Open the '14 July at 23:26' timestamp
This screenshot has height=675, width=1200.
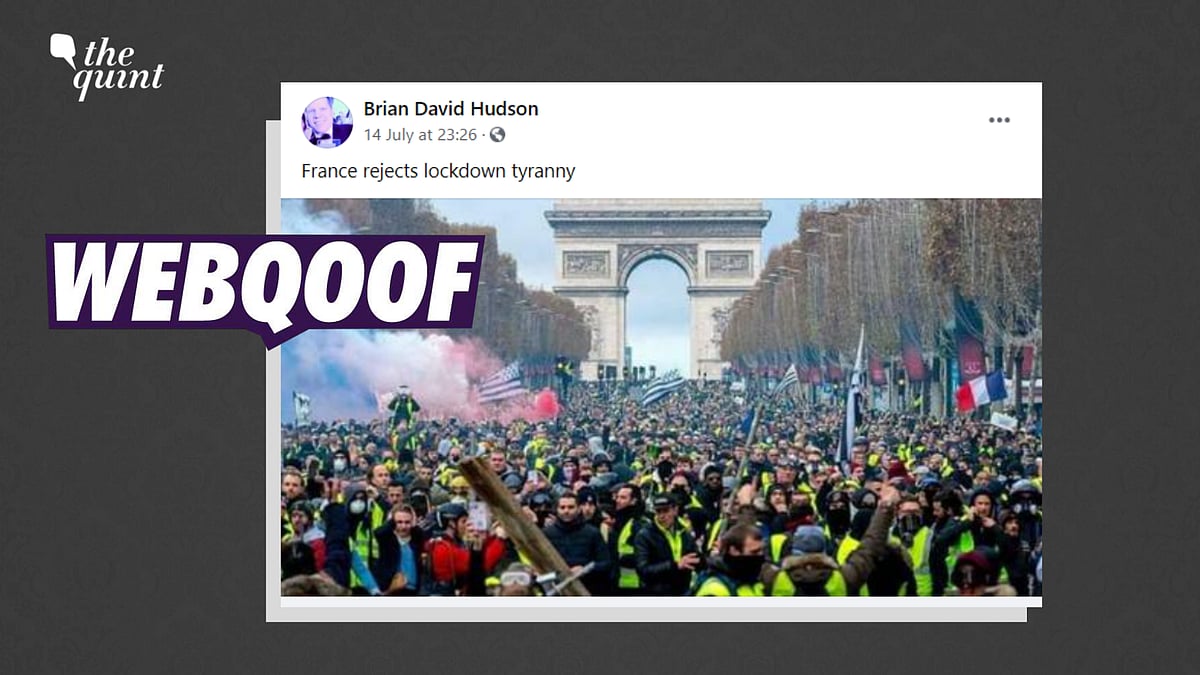point(420,135)
